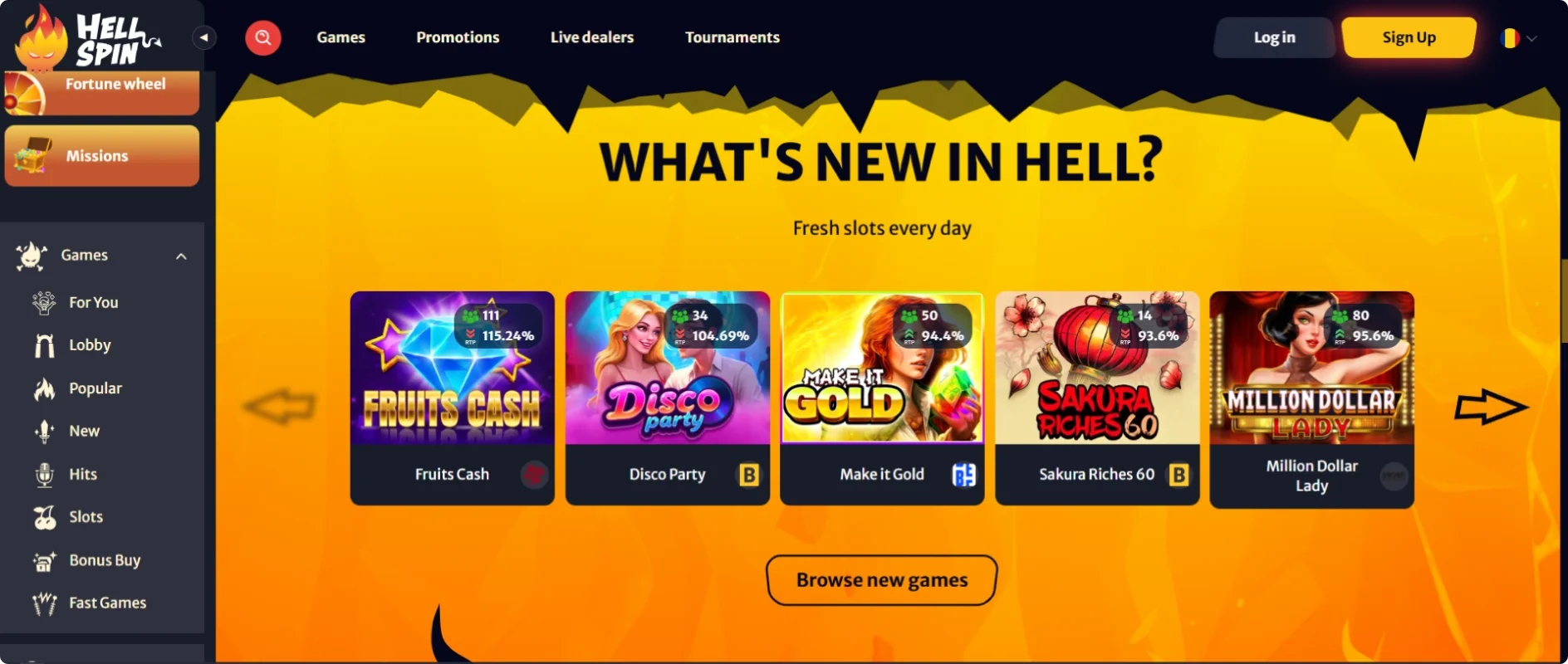Screen dimensions: 1568x664
Task: Collapse the Games sidebar section
Action: pyautogui.click(x=181, y=256)
